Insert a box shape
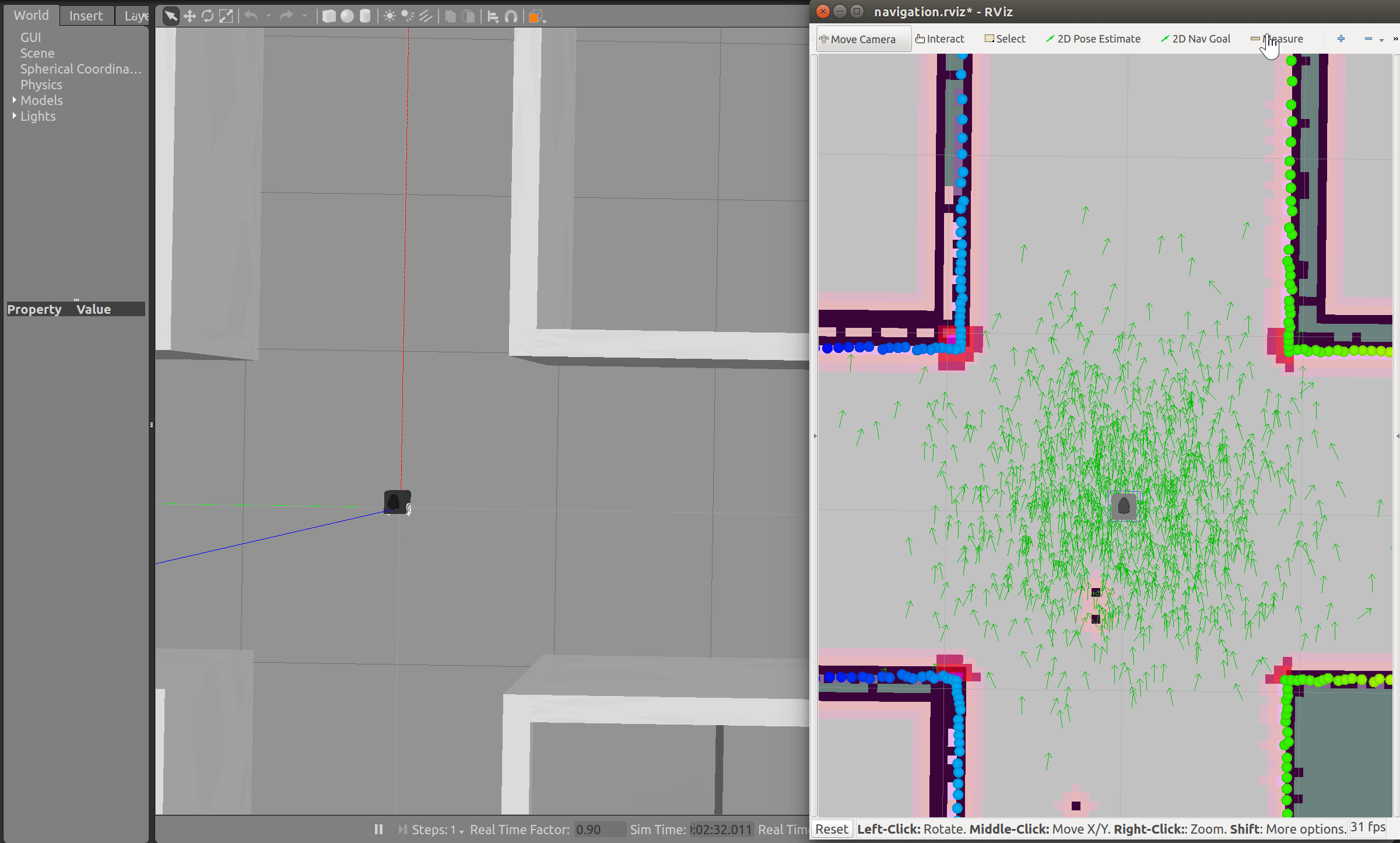This screenshot has height=843, width=1400. [x=329, y=16]
